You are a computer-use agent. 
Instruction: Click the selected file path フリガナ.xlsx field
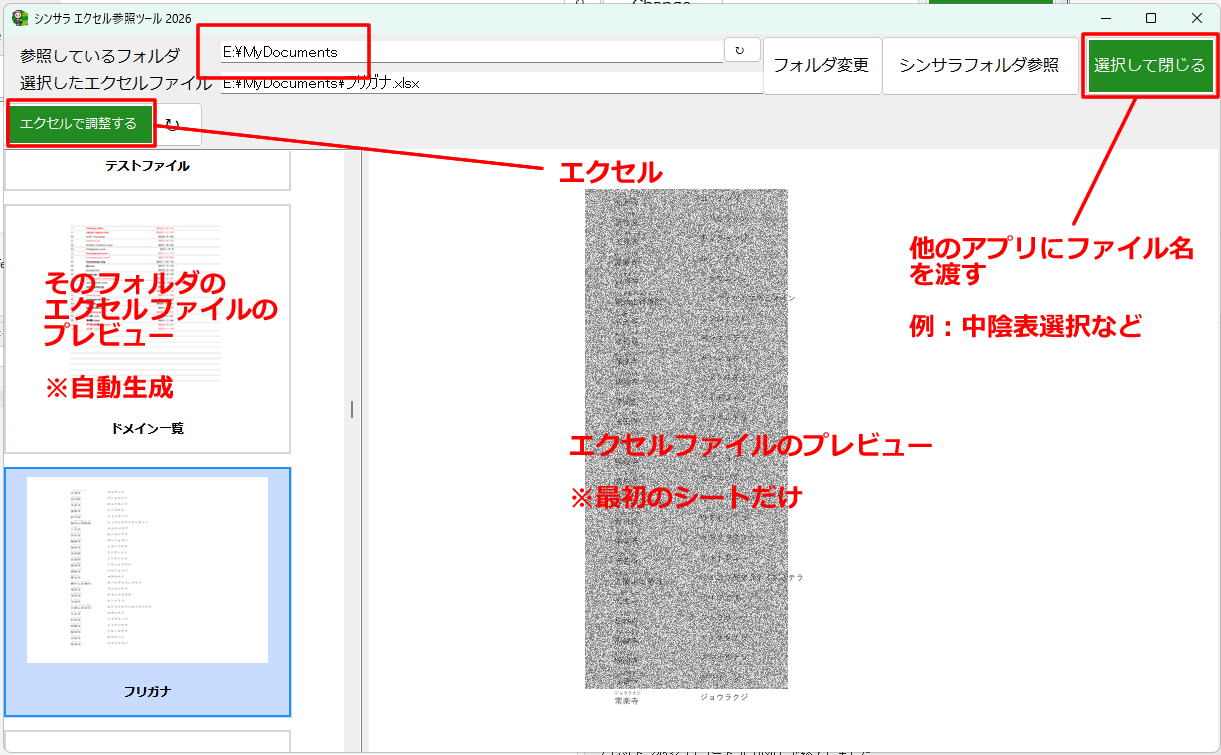(490, 83)
